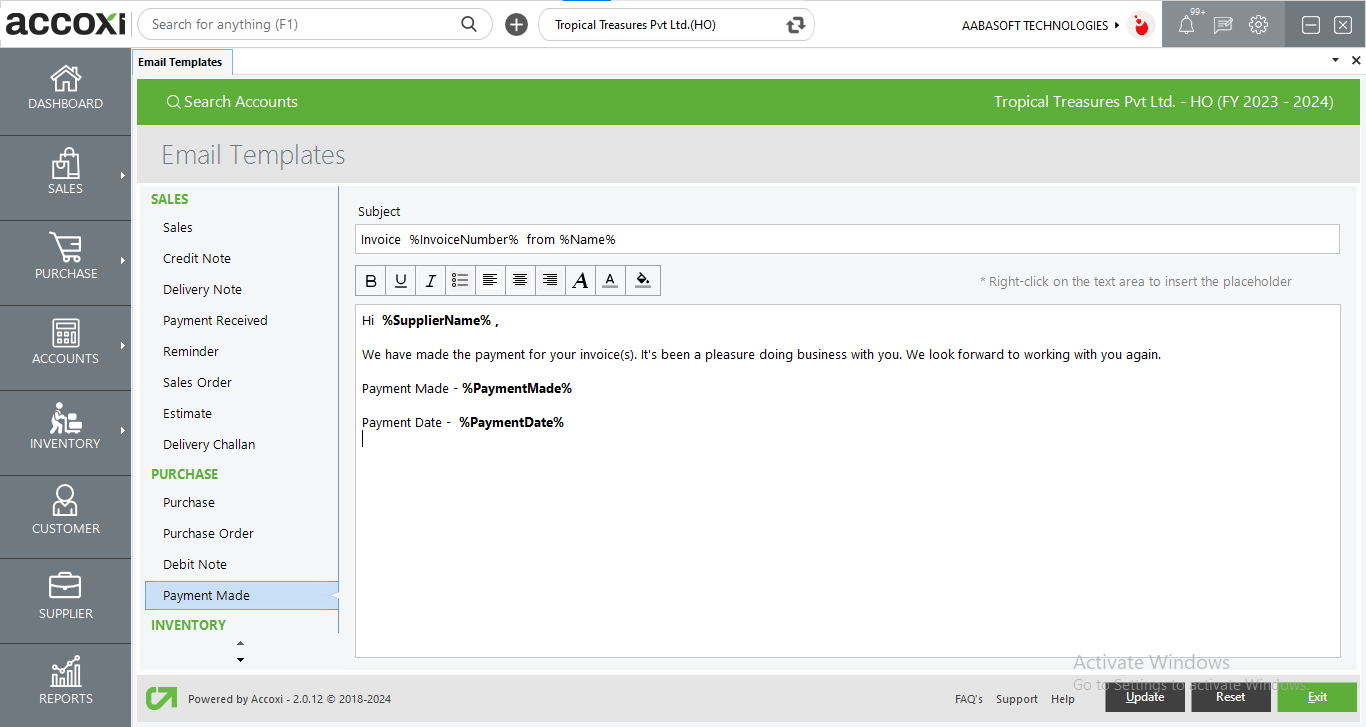Expand the PURCHASE module arrow in sidebar
Image resolution: width=1366 pixels, height=727 pixels.
tap(125, 262)
